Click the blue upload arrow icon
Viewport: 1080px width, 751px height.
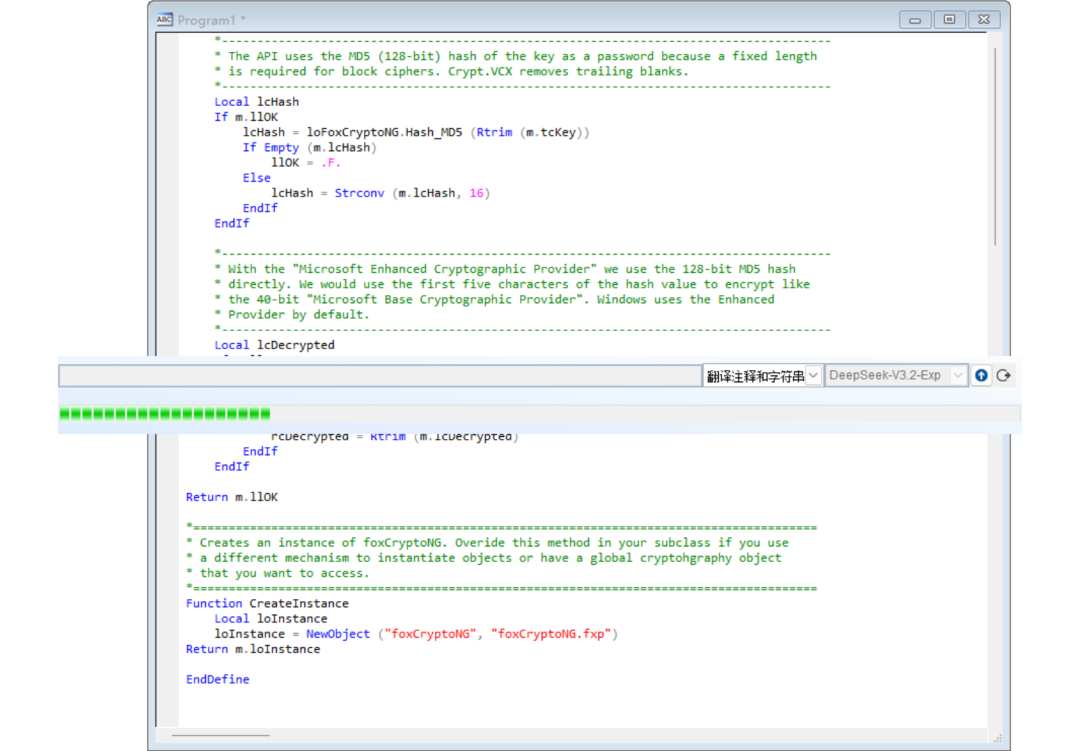coord(981,376)
